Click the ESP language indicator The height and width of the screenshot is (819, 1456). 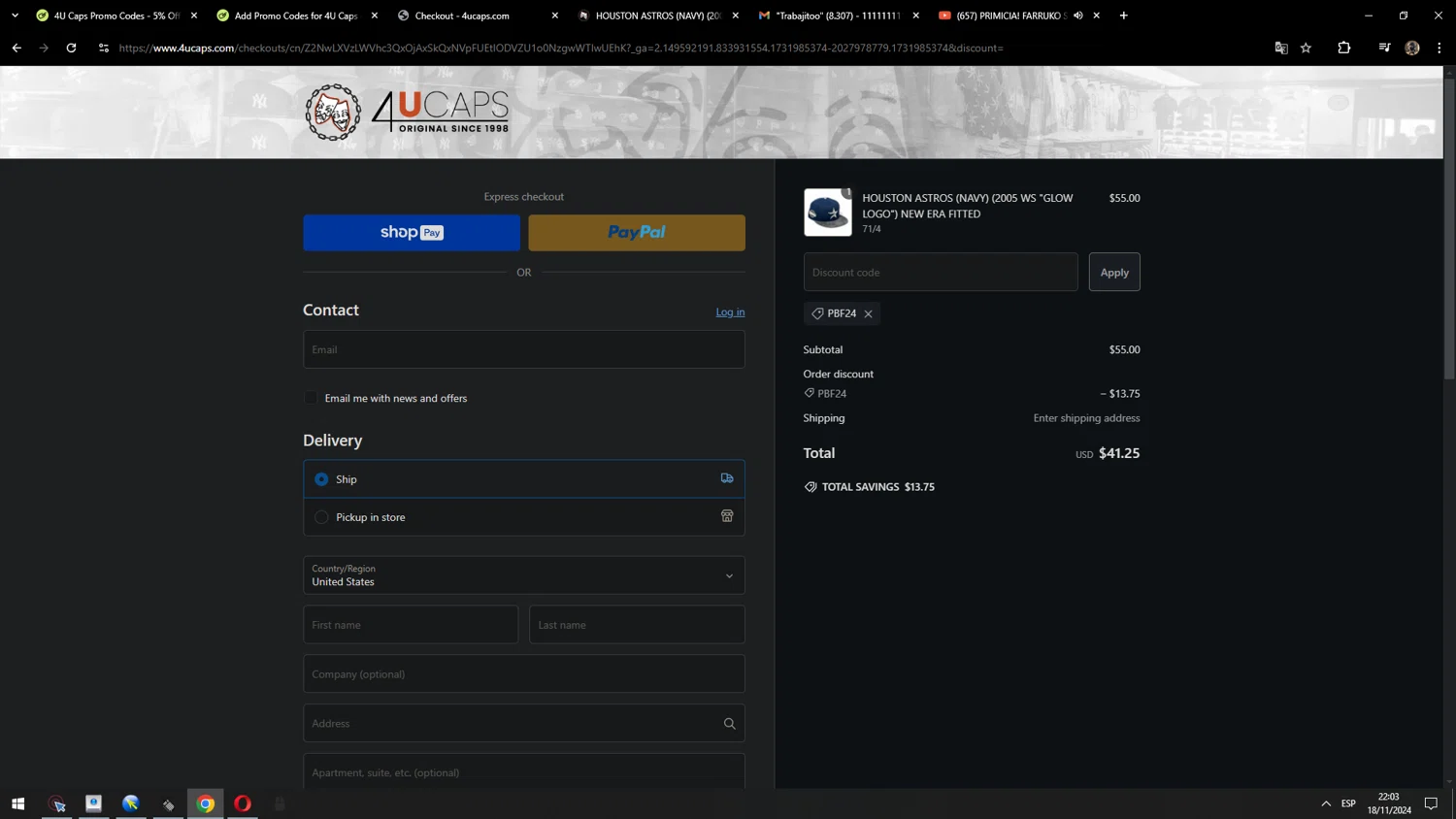1348,803
